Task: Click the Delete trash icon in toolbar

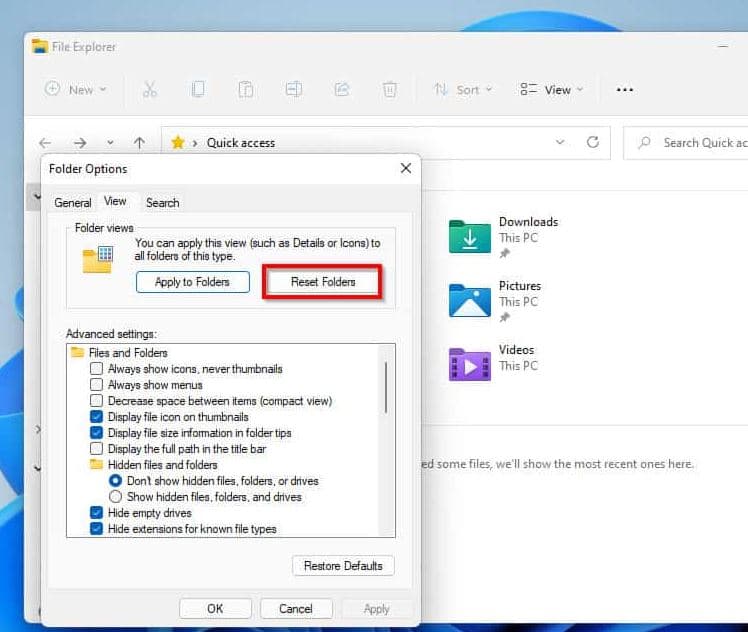Action: click(x=389, y=89)
